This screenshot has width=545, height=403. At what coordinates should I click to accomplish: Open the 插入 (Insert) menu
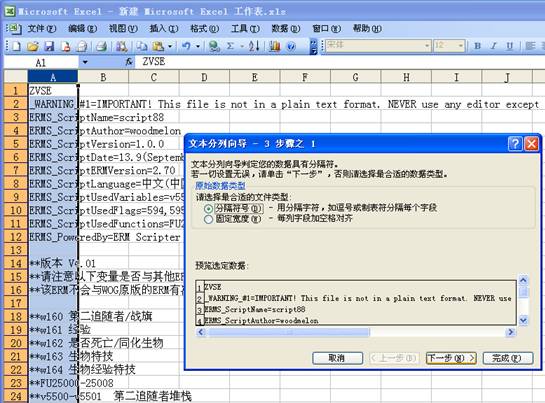164,29
